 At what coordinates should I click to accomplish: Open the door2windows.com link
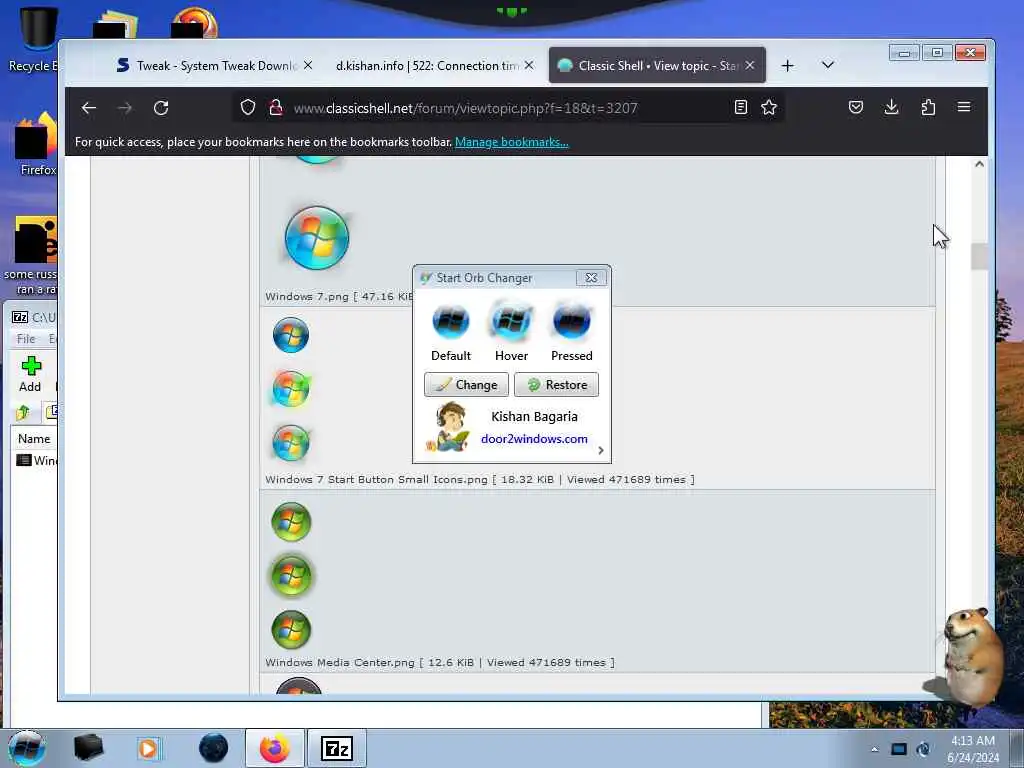[534, 439]
